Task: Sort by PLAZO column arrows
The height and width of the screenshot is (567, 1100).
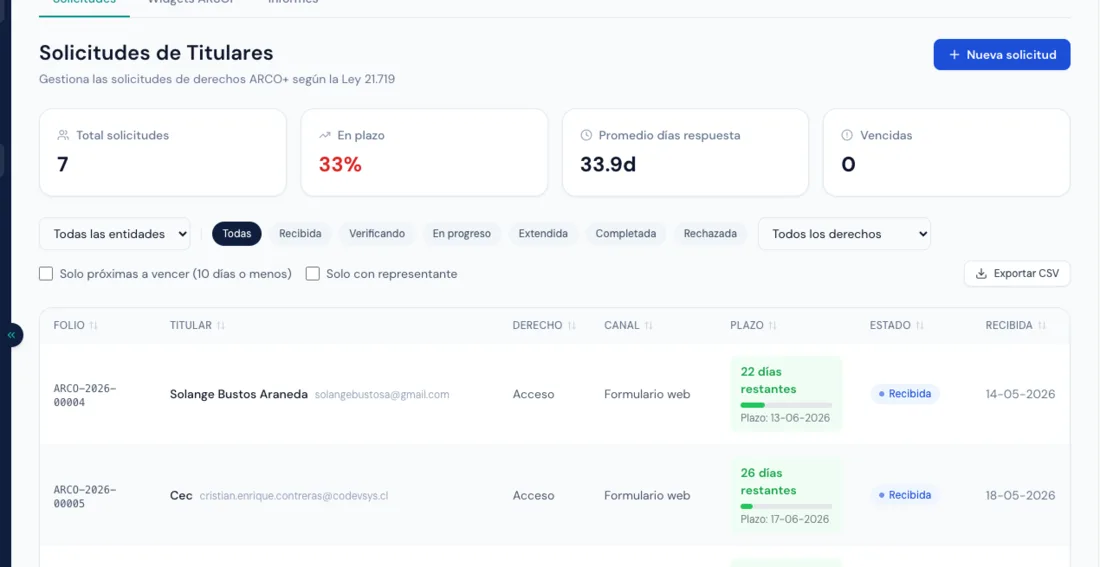Action: click(x=772, y=326)
